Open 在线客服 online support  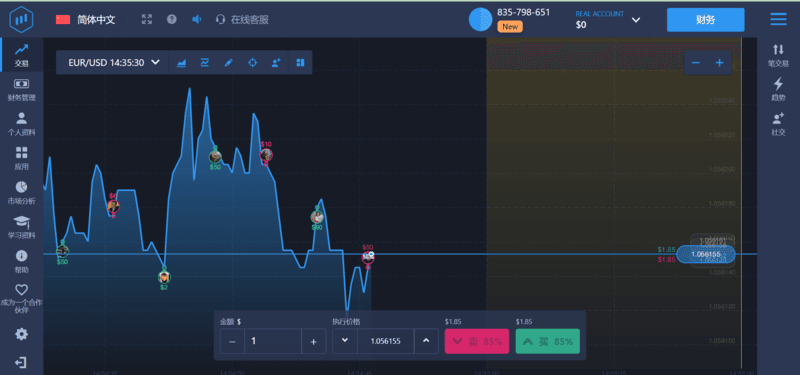coord(242,20)
